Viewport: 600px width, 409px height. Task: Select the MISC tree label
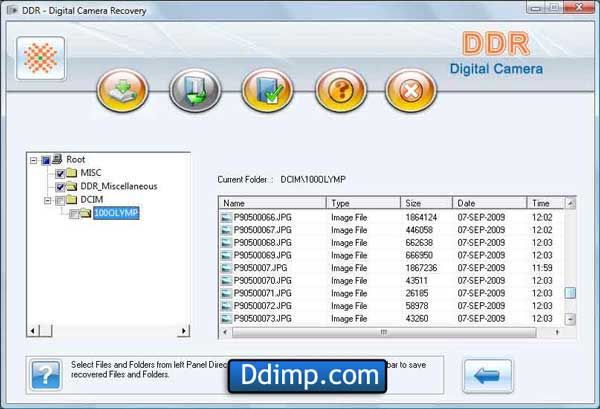[91, 173]
